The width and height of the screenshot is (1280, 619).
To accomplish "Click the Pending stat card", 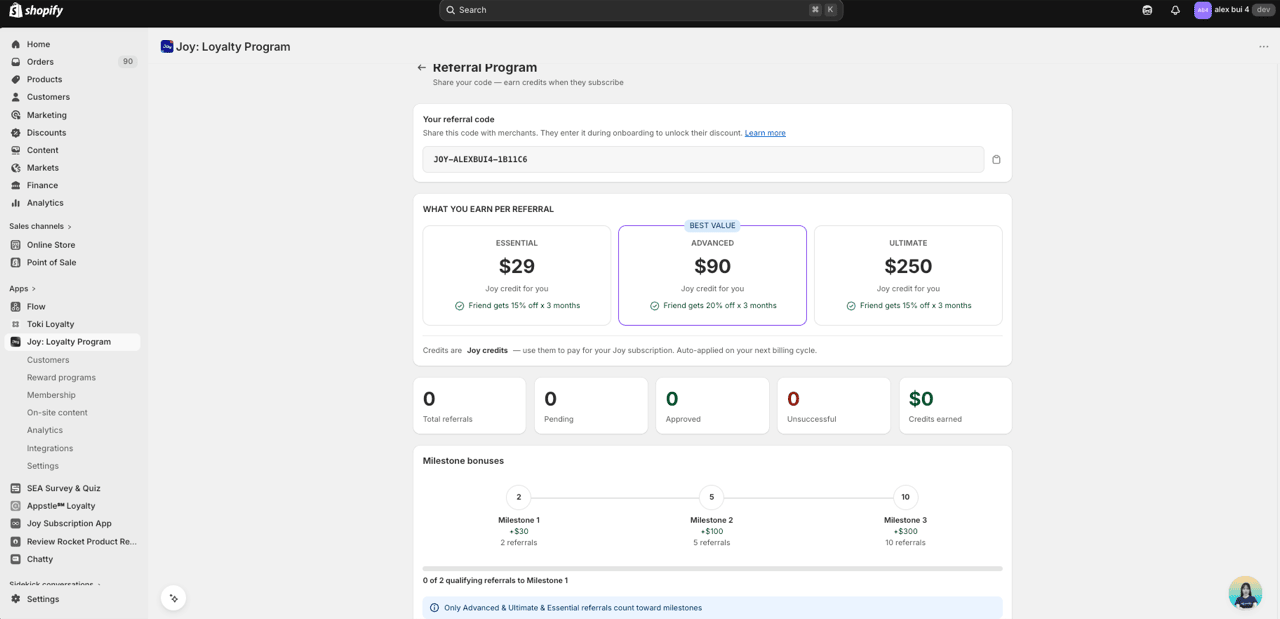I will click(591, 406).
